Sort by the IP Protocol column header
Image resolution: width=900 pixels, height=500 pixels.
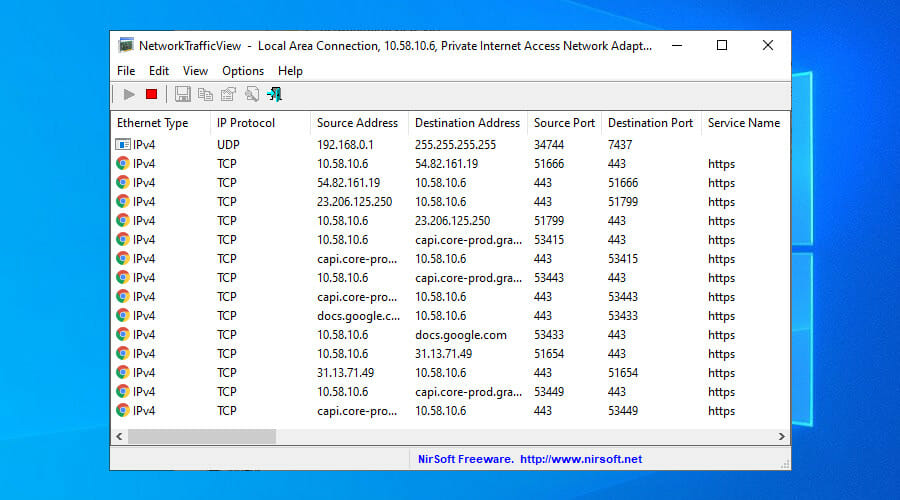[x=260, y=123]
